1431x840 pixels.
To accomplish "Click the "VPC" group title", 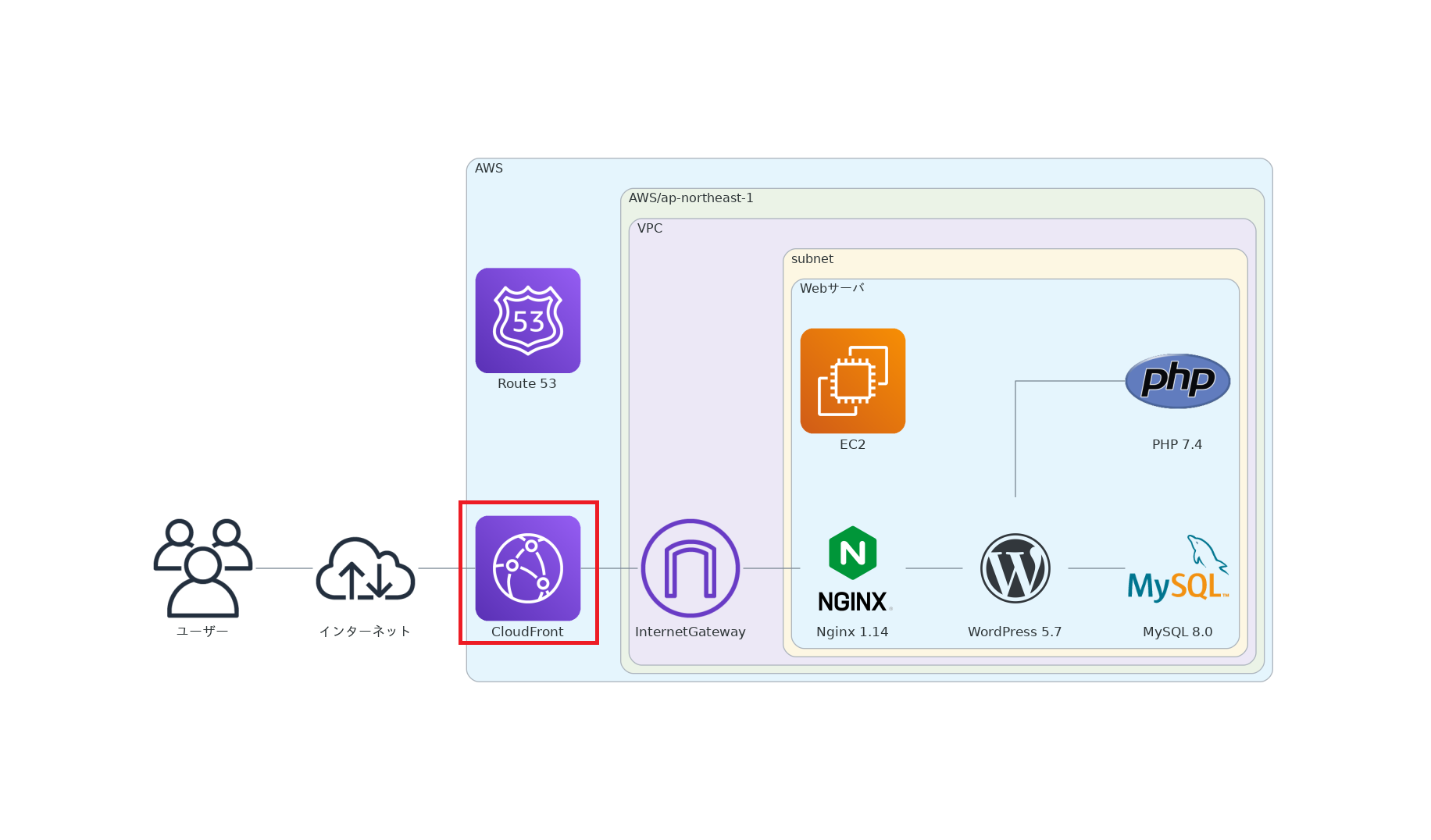I will click(650, 228).
